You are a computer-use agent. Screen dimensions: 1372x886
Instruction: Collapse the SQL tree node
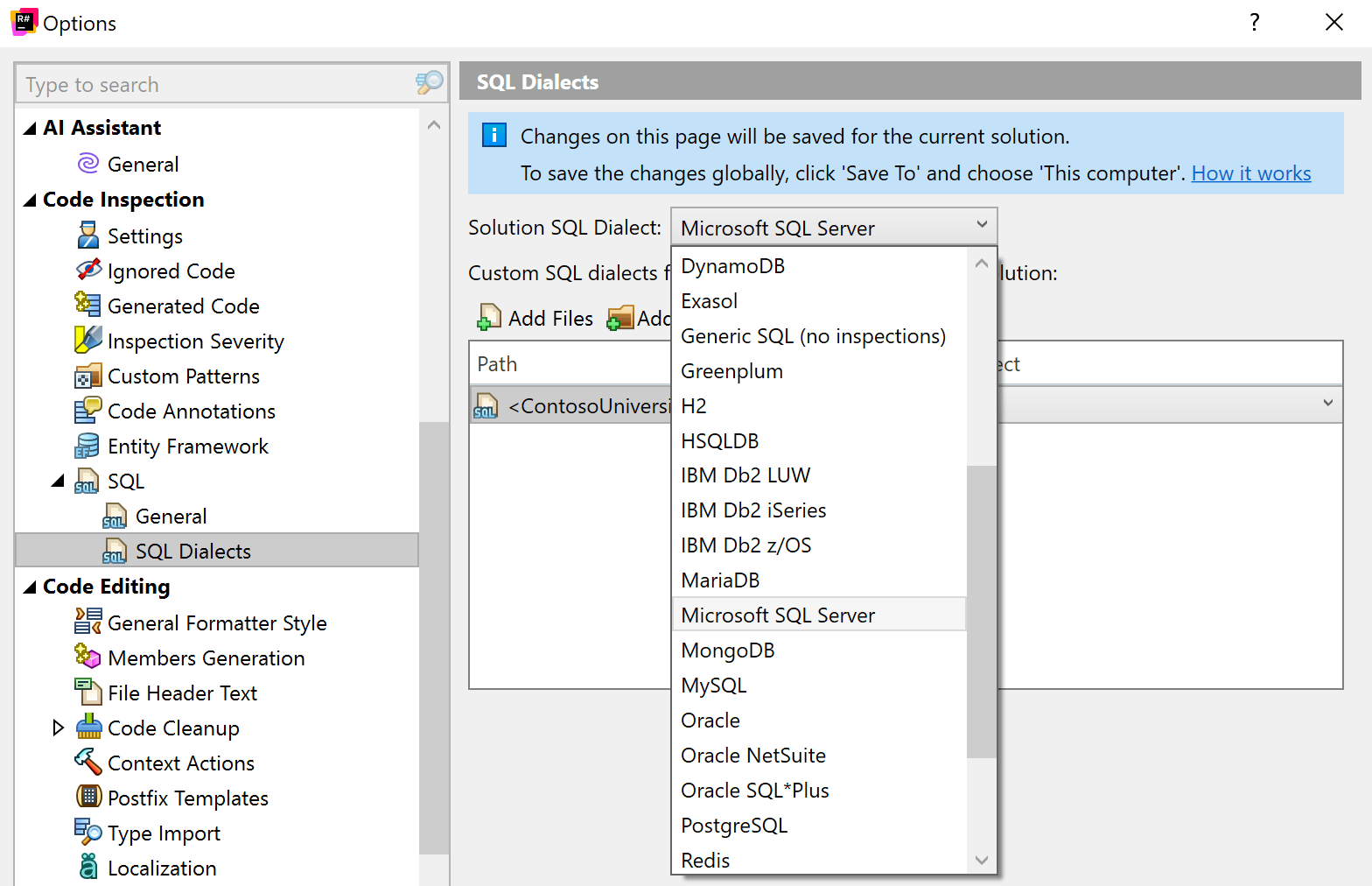click(58, 481)
